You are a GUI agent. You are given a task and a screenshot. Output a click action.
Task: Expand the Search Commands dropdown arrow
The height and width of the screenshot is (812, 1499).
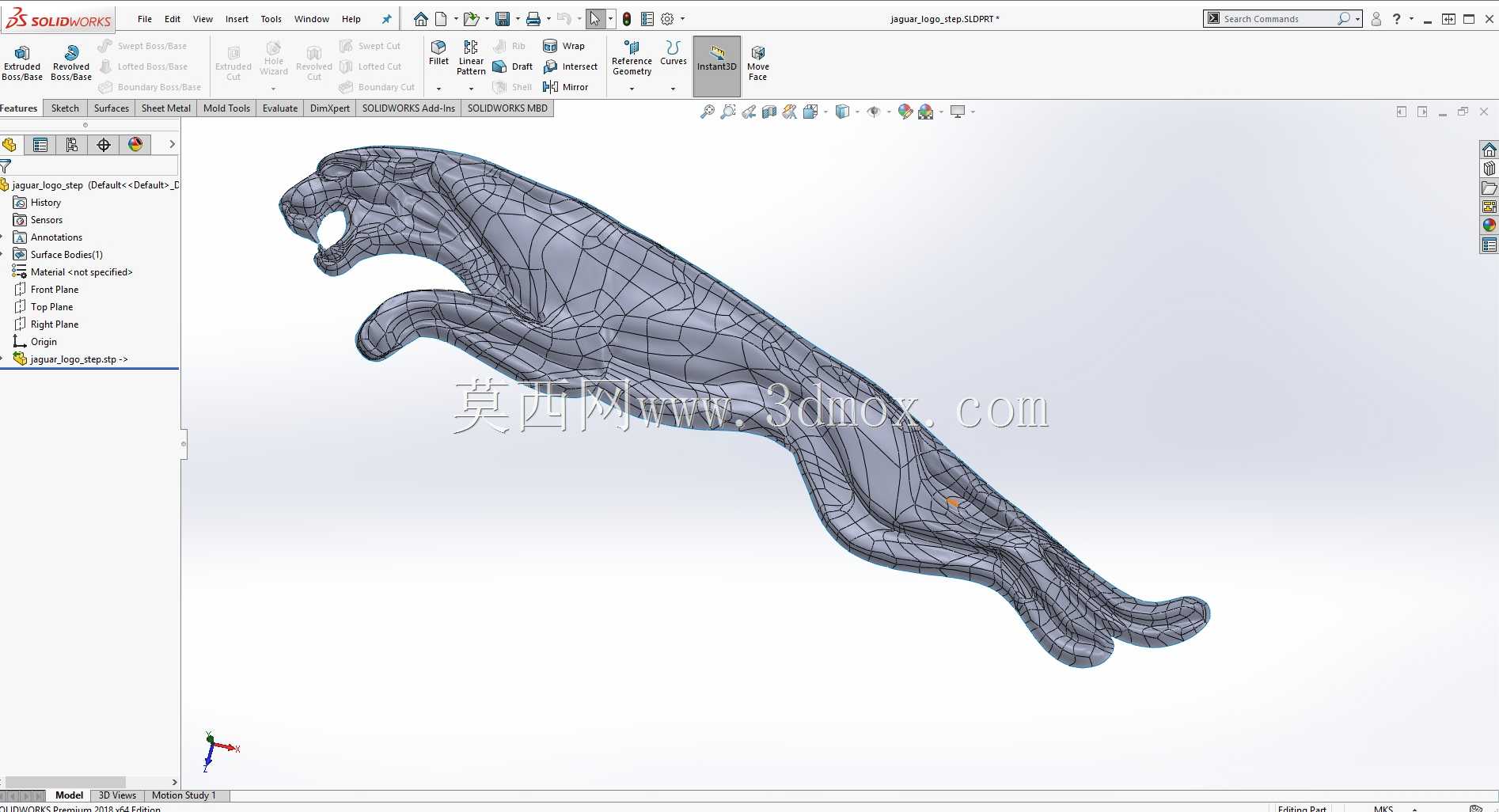(x=1357, y=19)
